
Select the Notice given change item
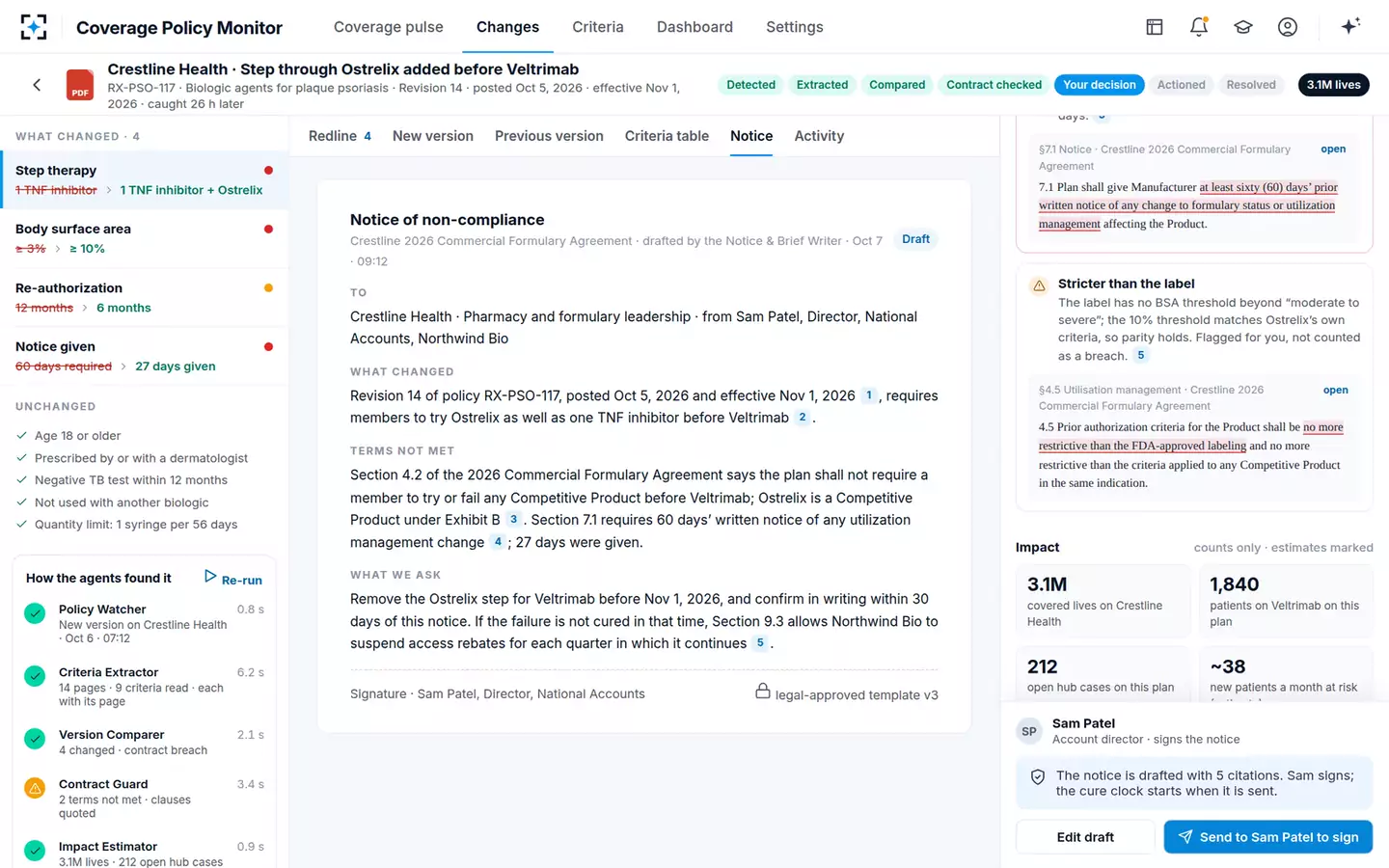(145, 357)
